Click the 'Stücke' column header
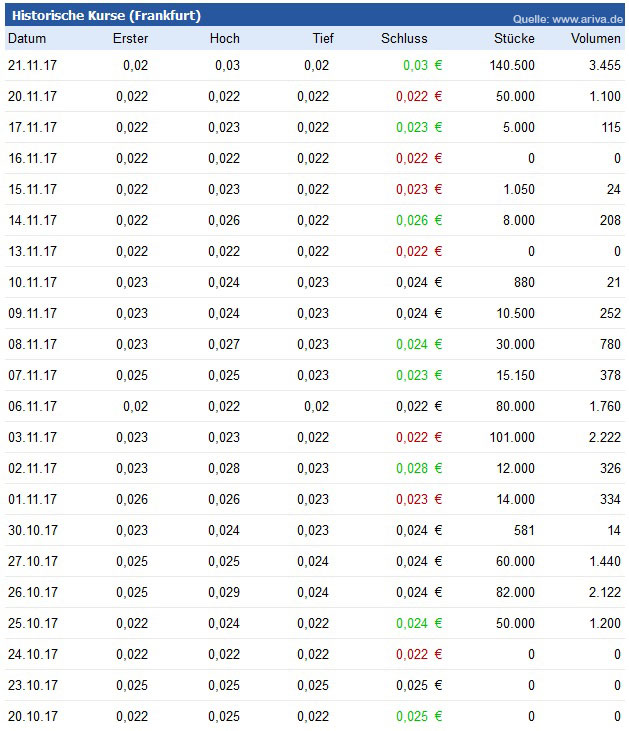This screenshot has height=731, width=629. (514, 39)
